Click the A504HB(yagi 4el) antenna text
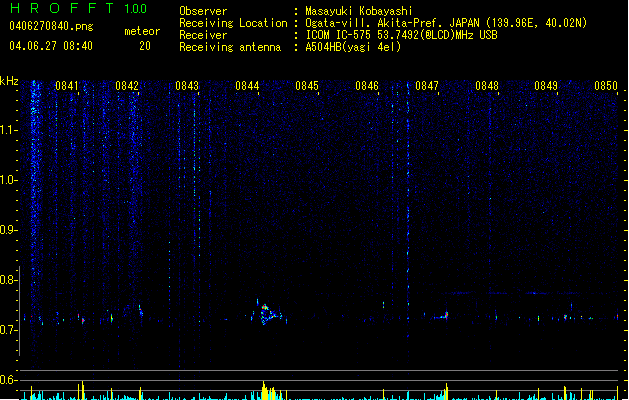This screenshot has width=629, height=400. [353, 47]
